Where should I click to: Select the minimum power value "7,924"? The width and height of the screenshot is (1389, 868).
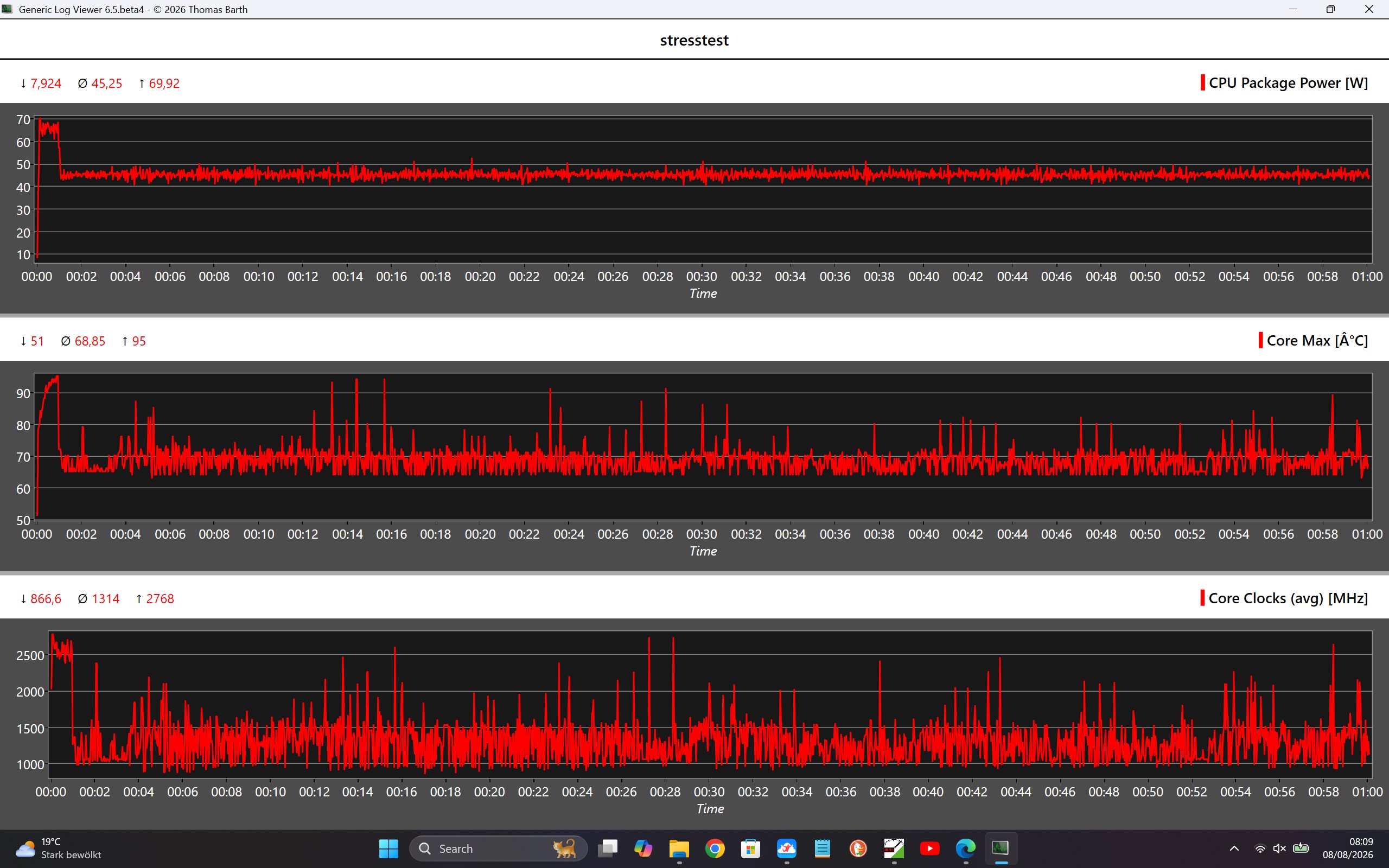pyautogui.click(x=46, y=84)
